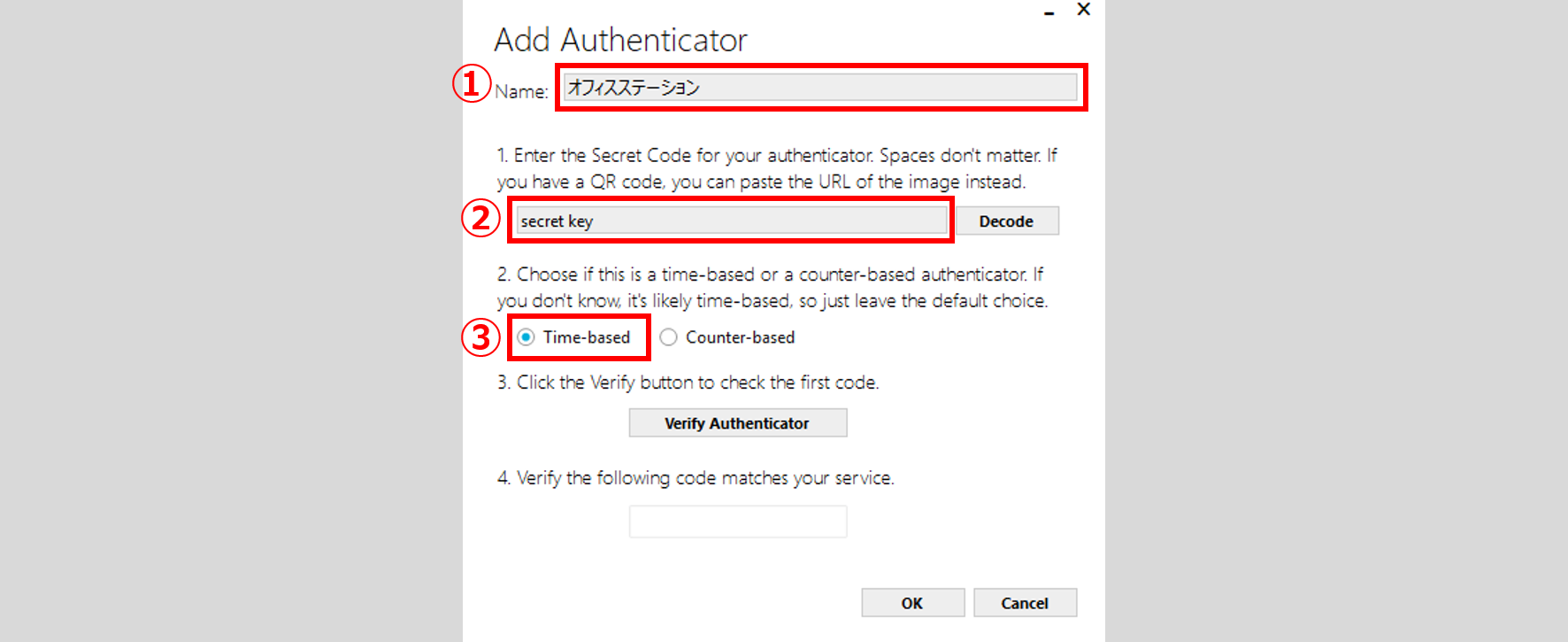Image resolution: width=1568 pixels, height=642 pixels.
Task: Confirm the dialog with OK
Action: point(912,603)
